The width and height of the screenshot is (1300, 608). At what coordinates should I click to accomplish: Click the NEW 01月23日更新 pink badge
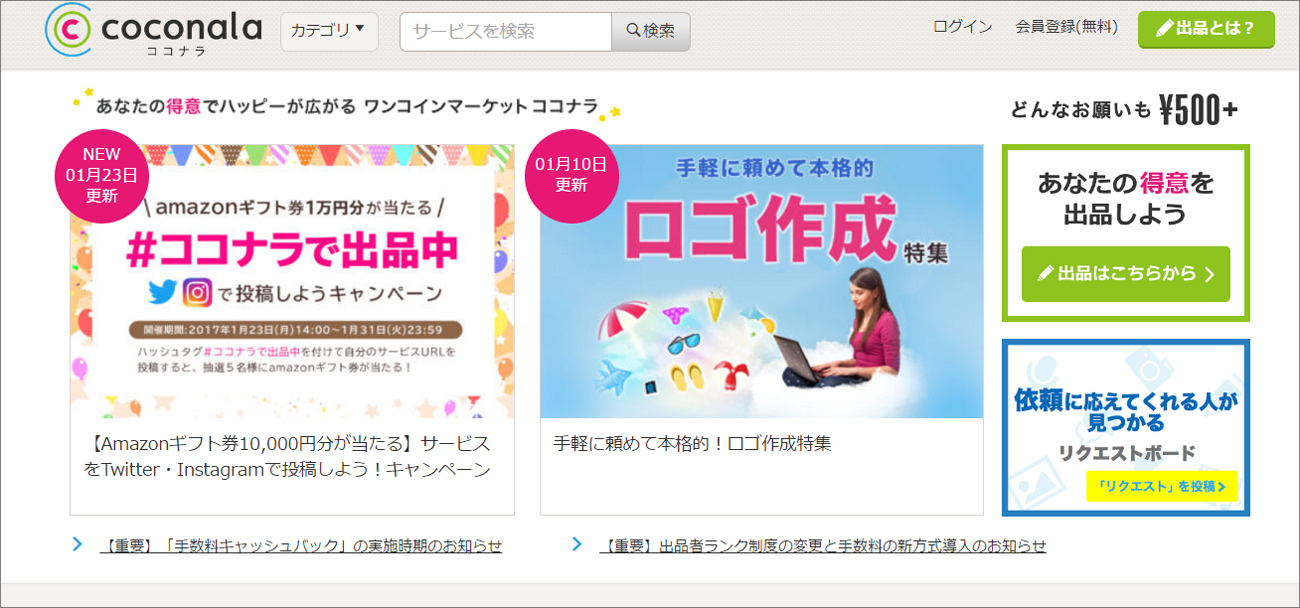(101, 175)
